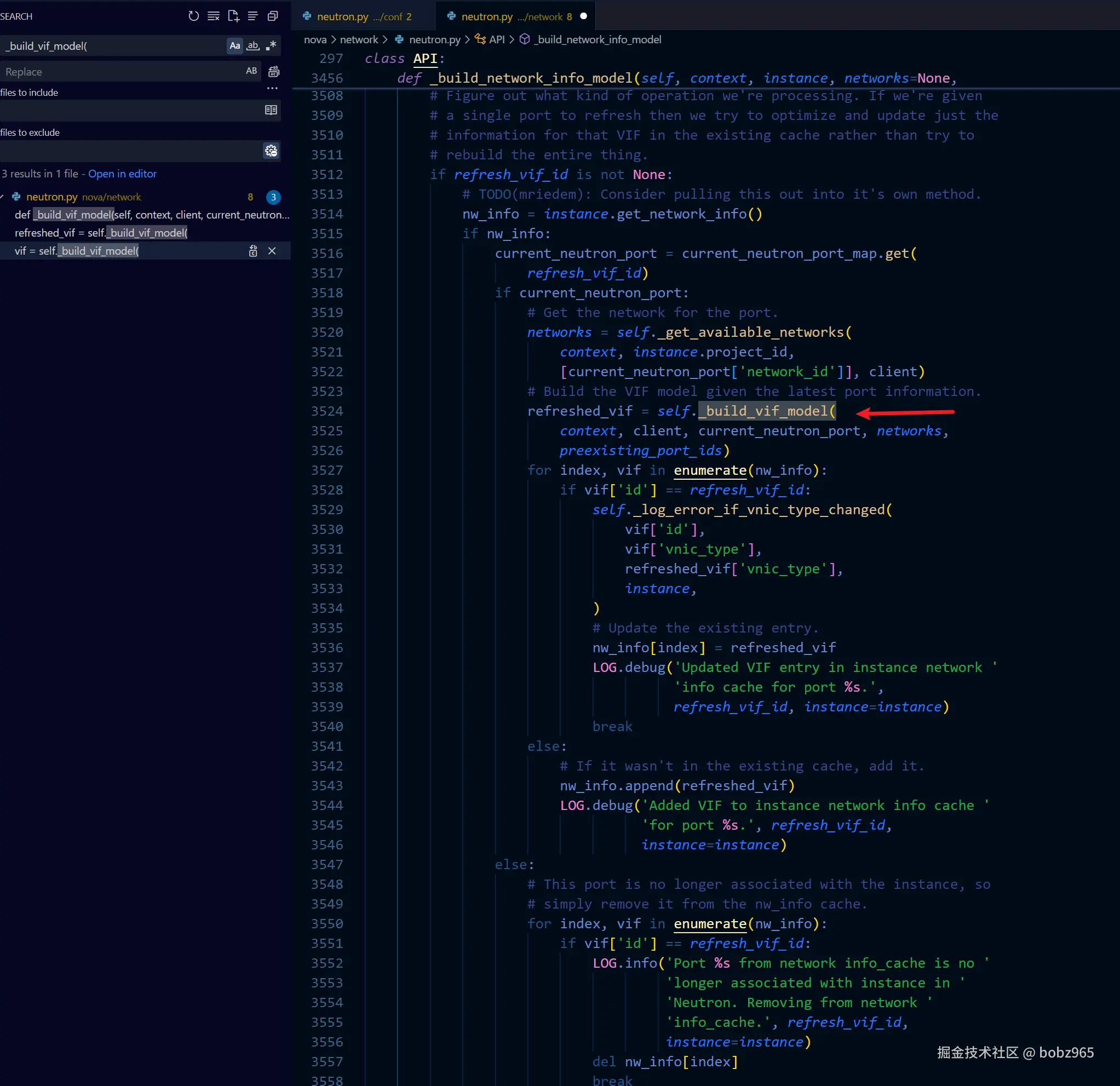The height and width of the screenshot is (1086, 1120).
Task: Click SEARCH panel title
Action: pos(16,16)
